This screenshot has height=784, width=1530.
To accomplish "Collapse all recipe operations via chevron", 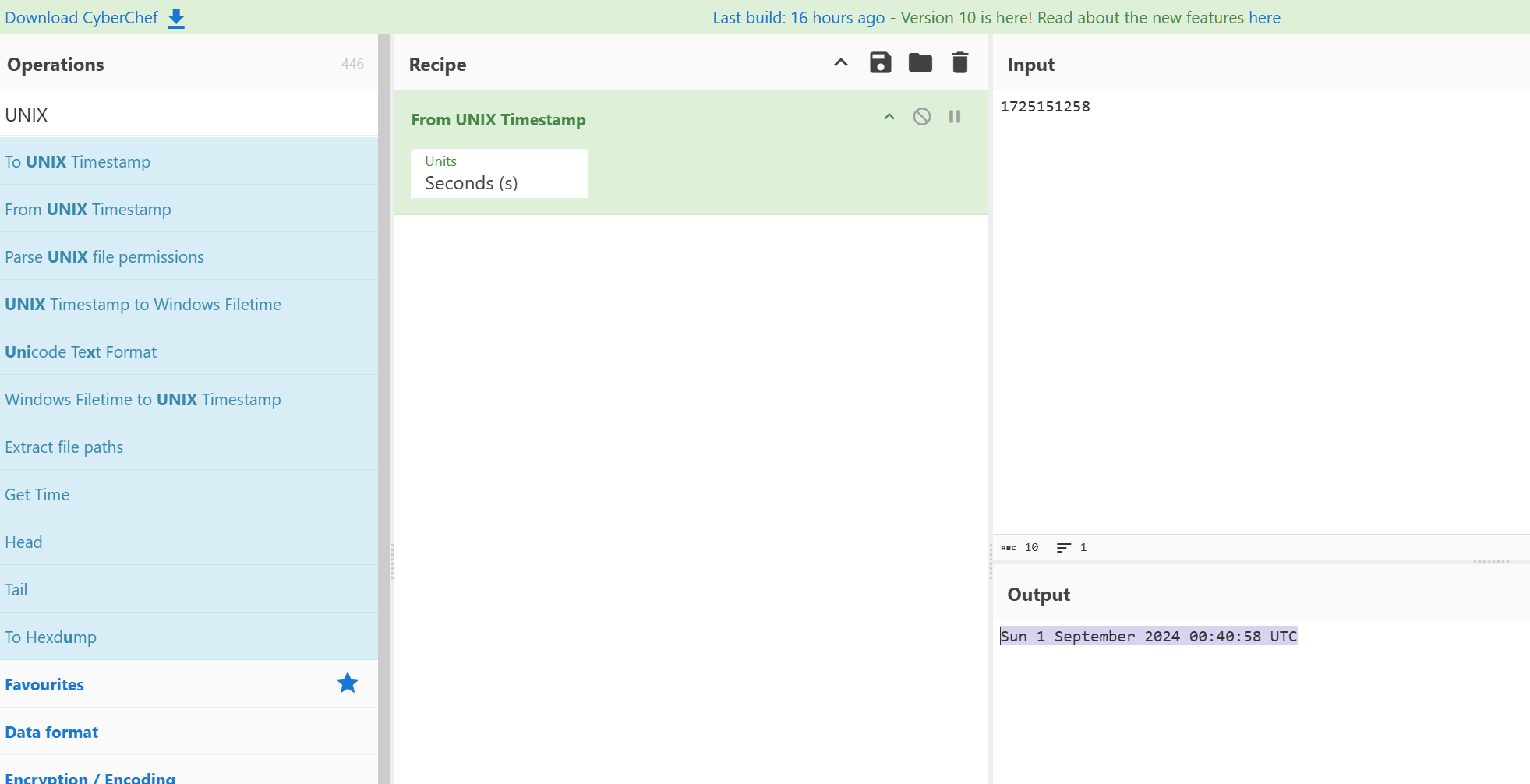I will coord(840,63).
